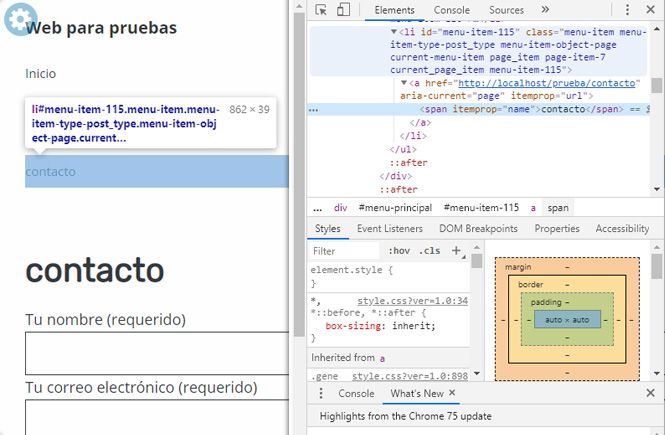Switch to the Sources tab
The image size is (665, 435).
point(506,10)
